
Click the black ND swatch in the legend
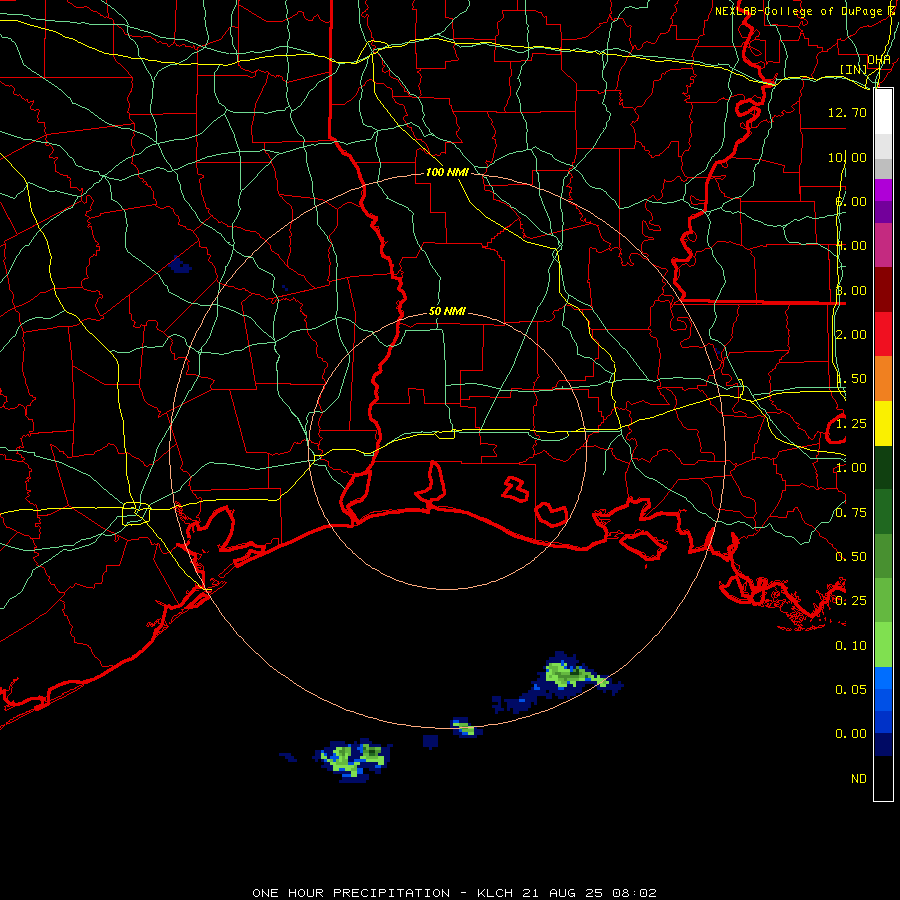(x=883, y=778)
